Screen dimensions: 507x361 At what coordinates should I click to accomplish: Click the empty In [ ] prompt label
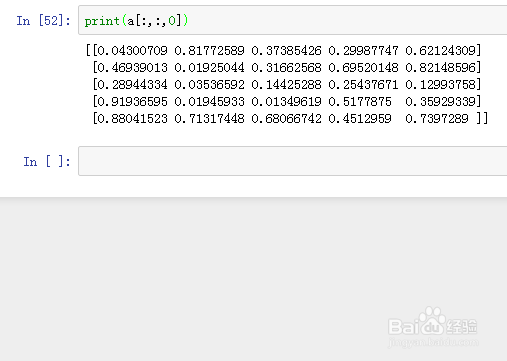pyautogui.click(x=47, y=162)
